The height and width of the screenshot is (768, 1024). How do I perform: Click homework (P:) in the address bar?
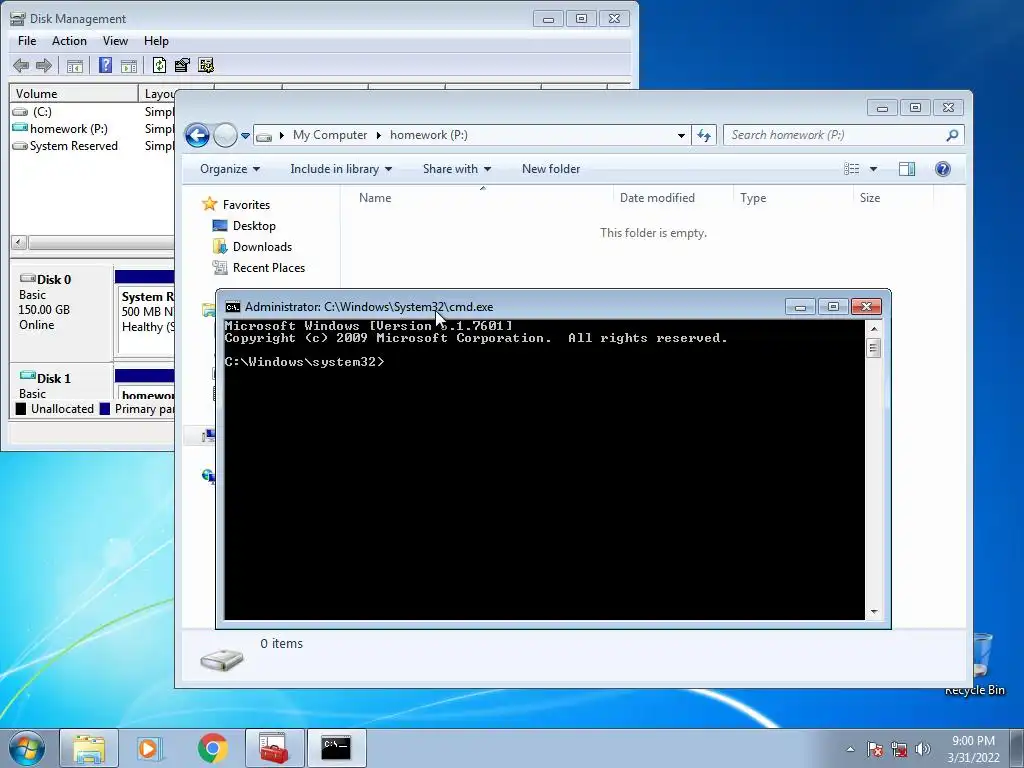[x=428, y=135]
